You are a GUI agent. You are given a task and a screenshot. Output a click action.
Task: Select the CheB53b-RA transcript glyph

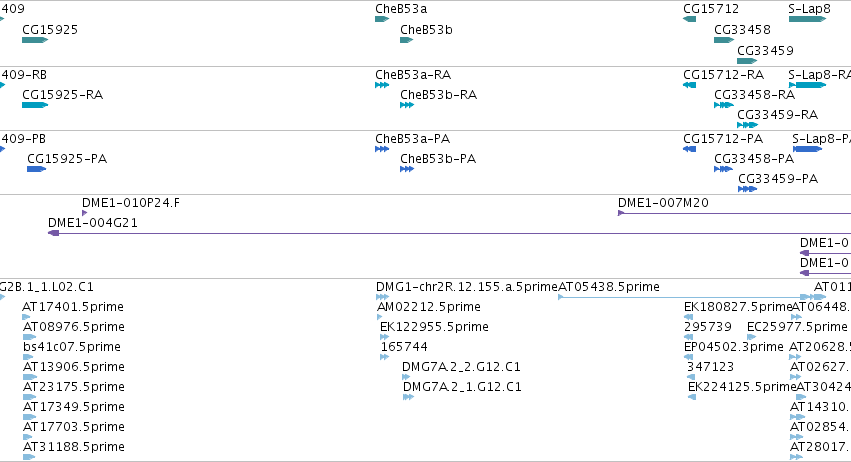(x=407, y=105)
